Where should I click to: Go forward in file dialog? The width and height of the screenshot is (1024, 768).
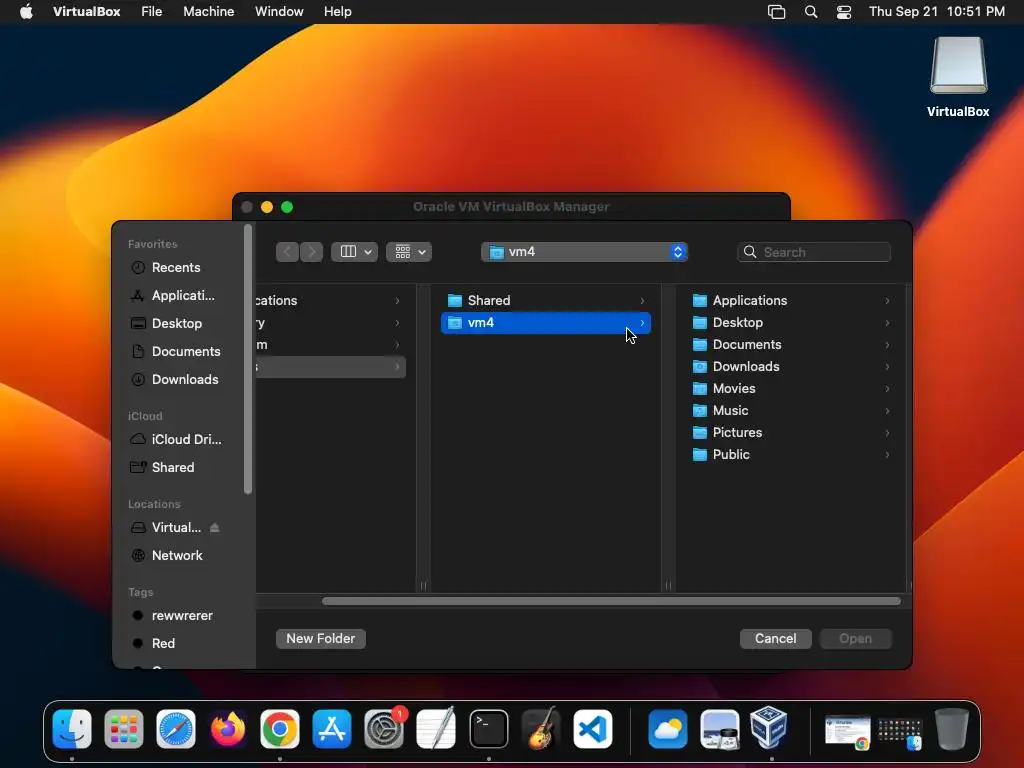pyautogui.click(x=312, y=252)
